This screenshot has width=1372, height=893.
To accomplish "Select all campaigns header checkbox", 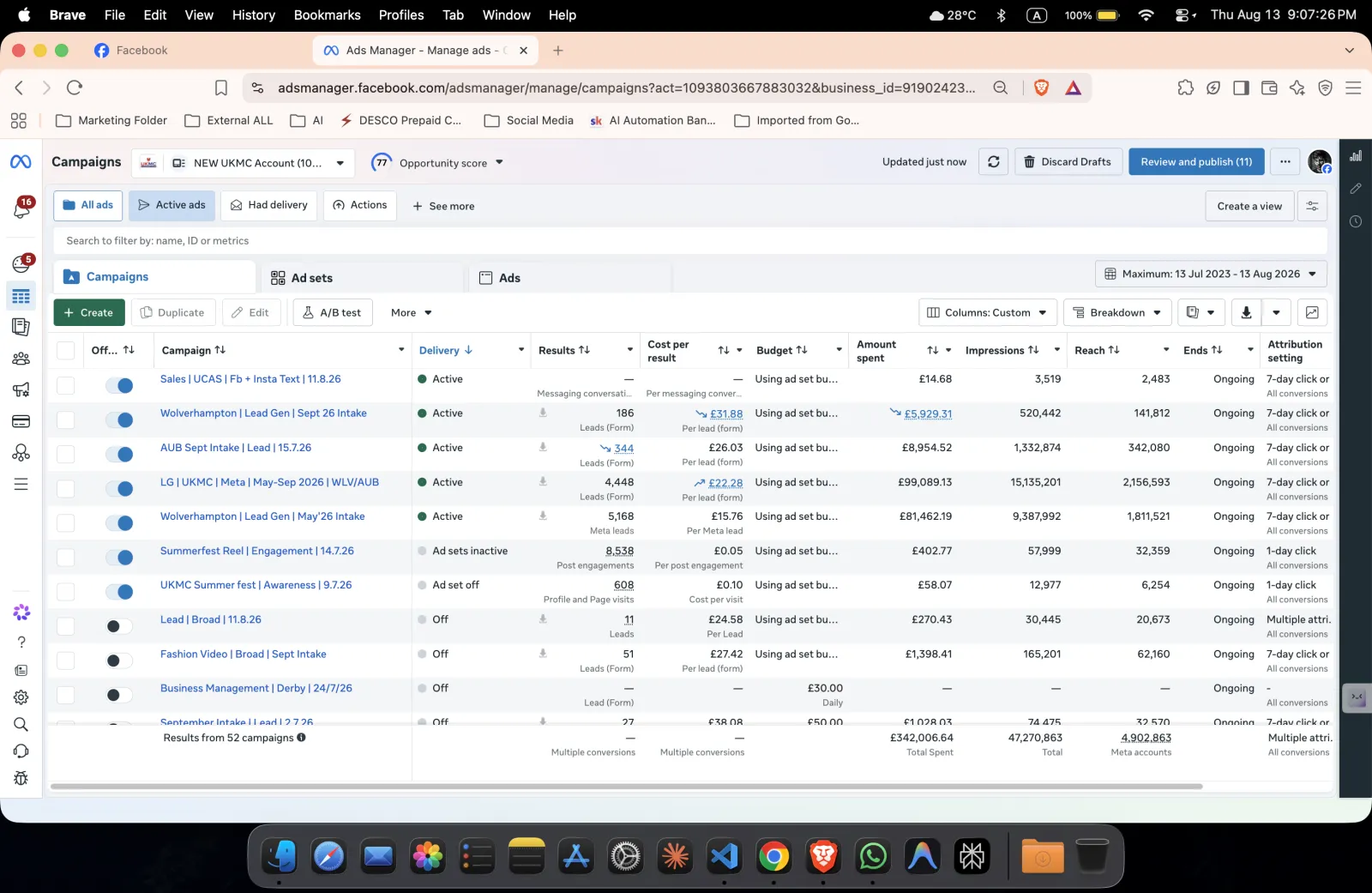I will (x=65, y=350).
